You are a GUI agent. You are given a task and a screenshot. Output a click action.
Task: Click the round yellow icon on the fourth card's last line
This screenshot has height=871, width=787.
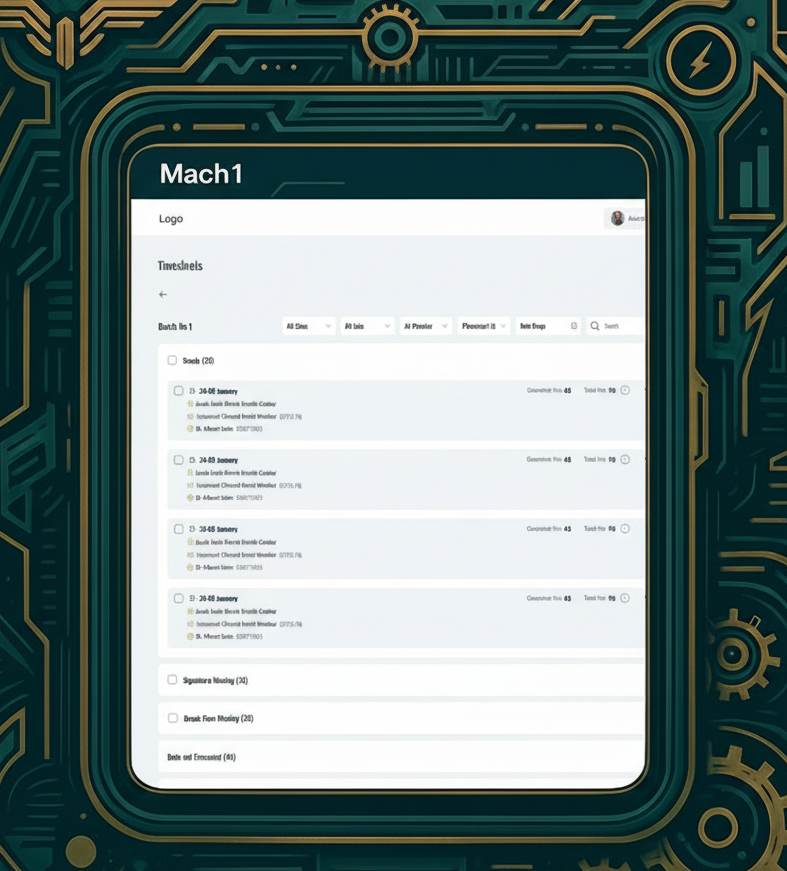coord(190,637)
